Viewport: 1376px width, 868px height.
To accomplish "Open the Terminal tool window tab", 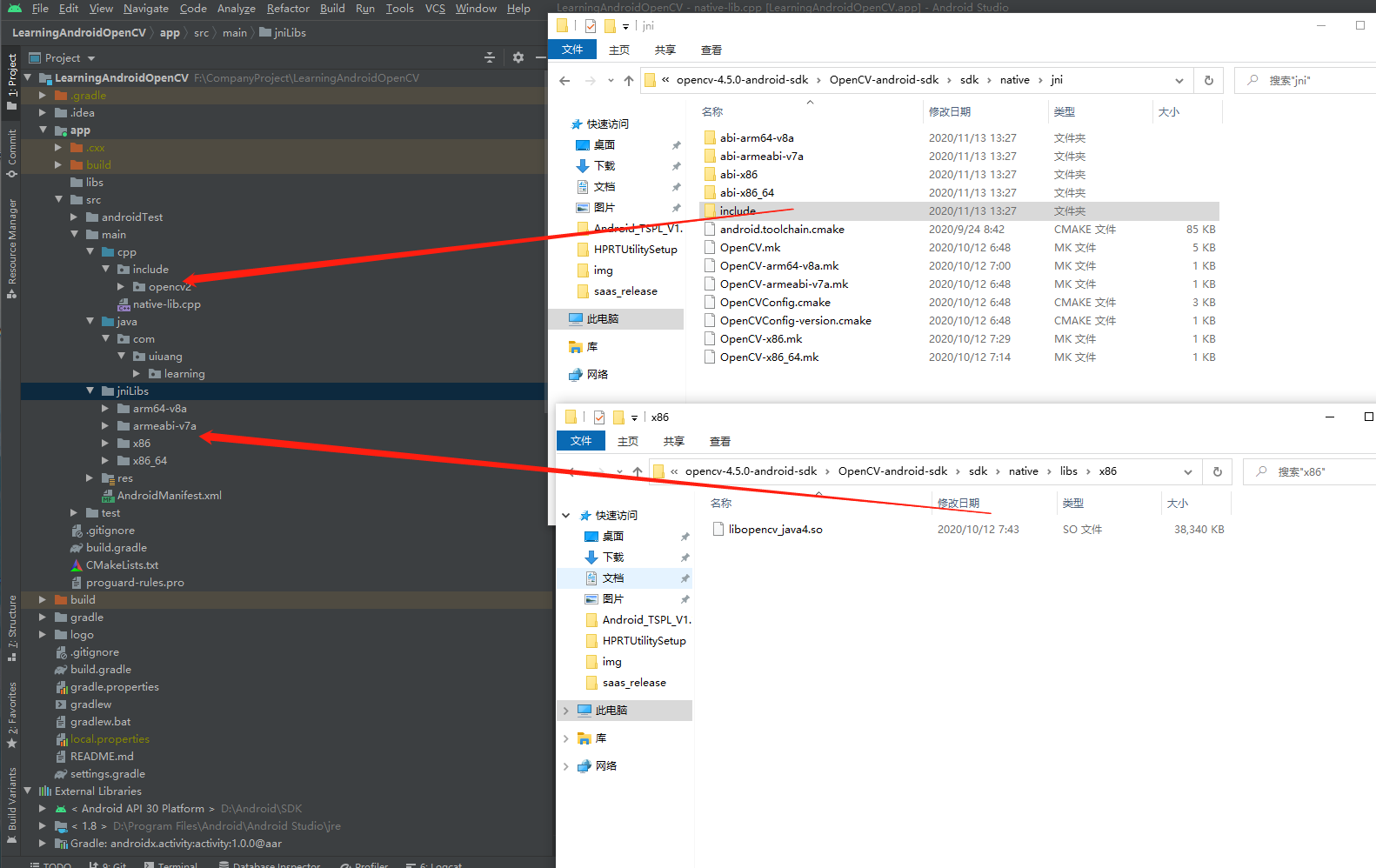I will click(x=170, y=865).
